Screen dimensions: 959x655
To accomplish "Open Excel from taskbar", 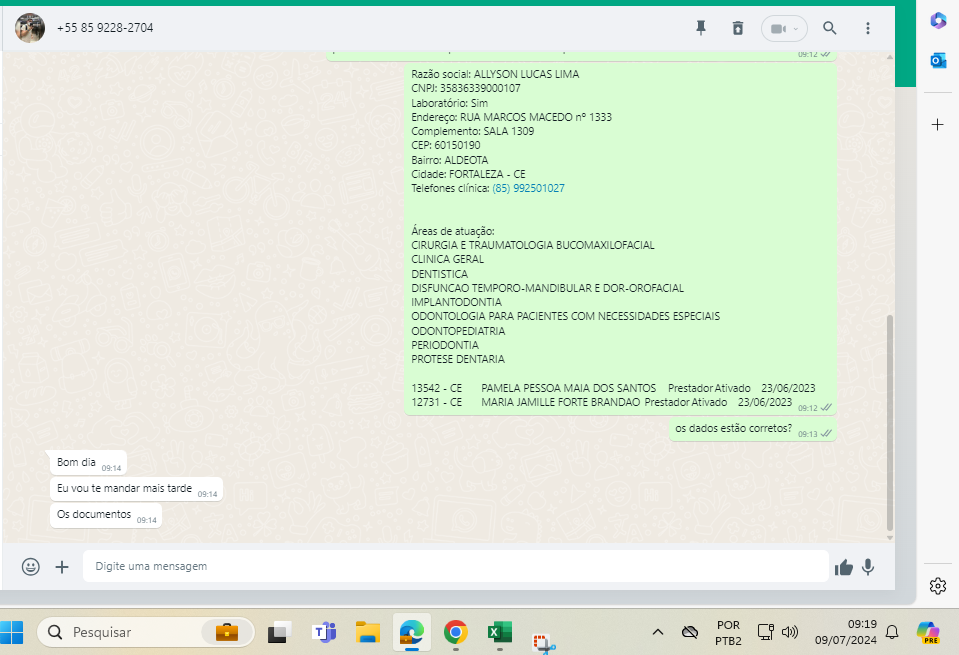I will (500, 632).
